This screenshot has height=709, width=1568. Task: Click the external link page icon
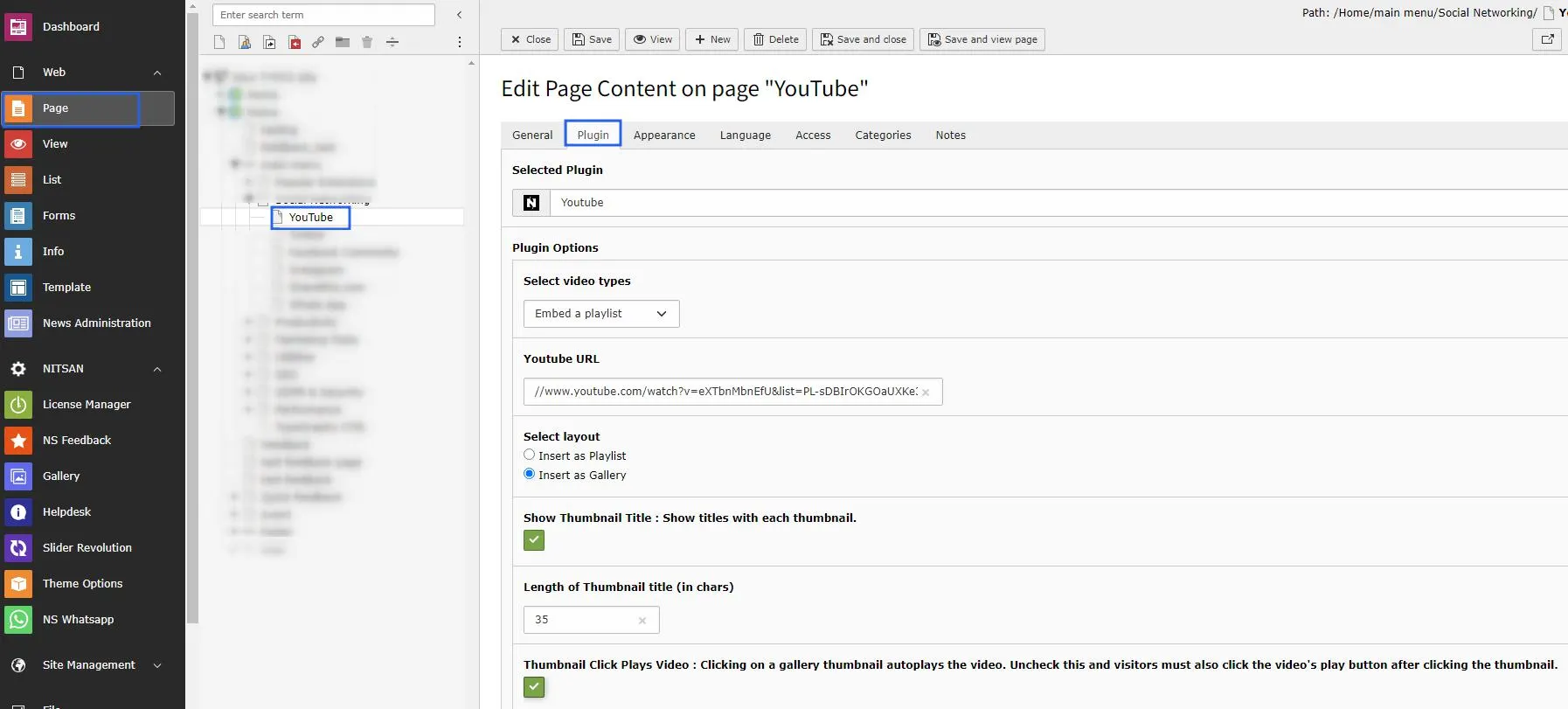point(318,42)
